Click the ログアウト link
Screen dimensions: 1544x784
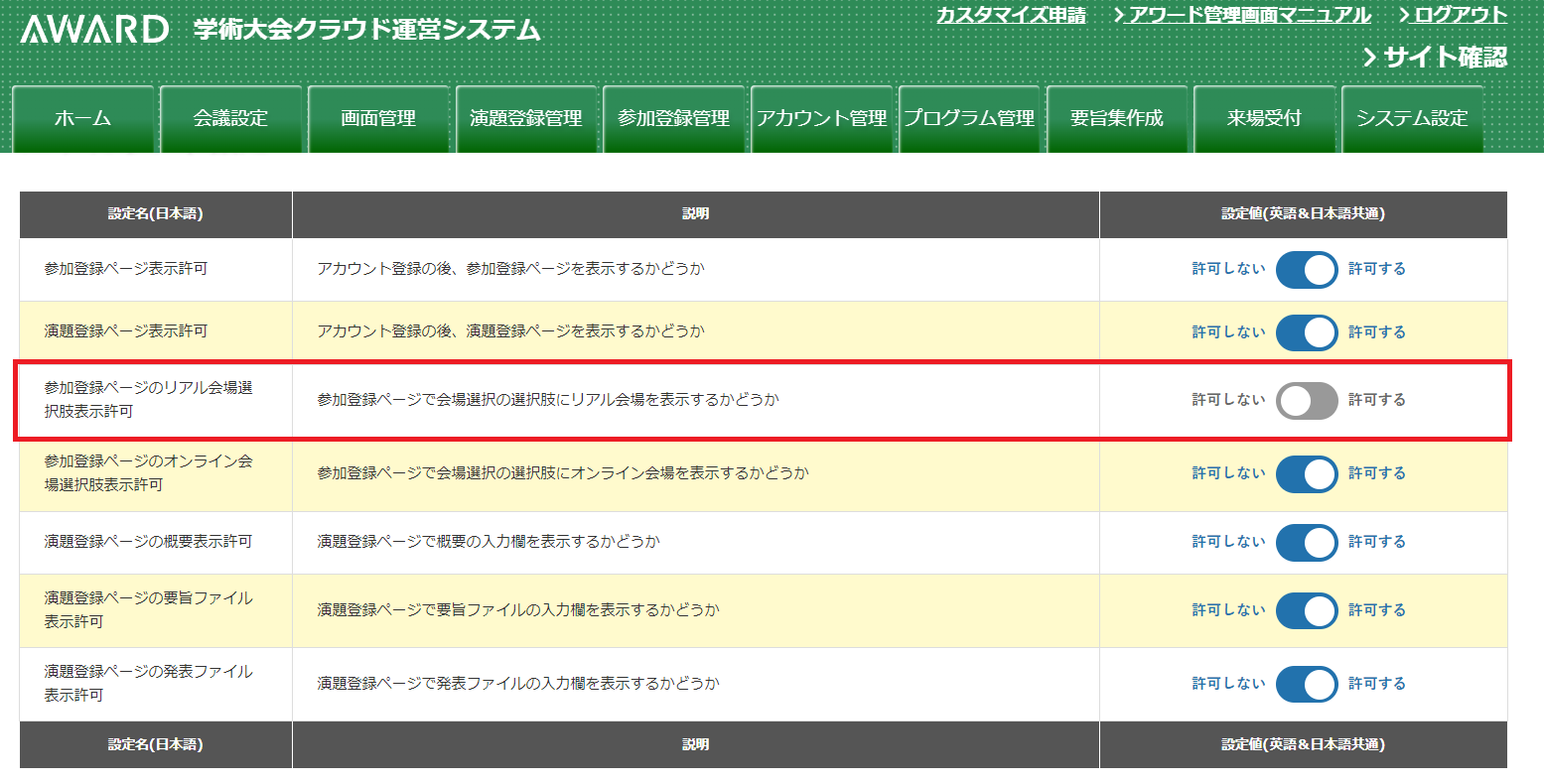tap(1460, 15)
